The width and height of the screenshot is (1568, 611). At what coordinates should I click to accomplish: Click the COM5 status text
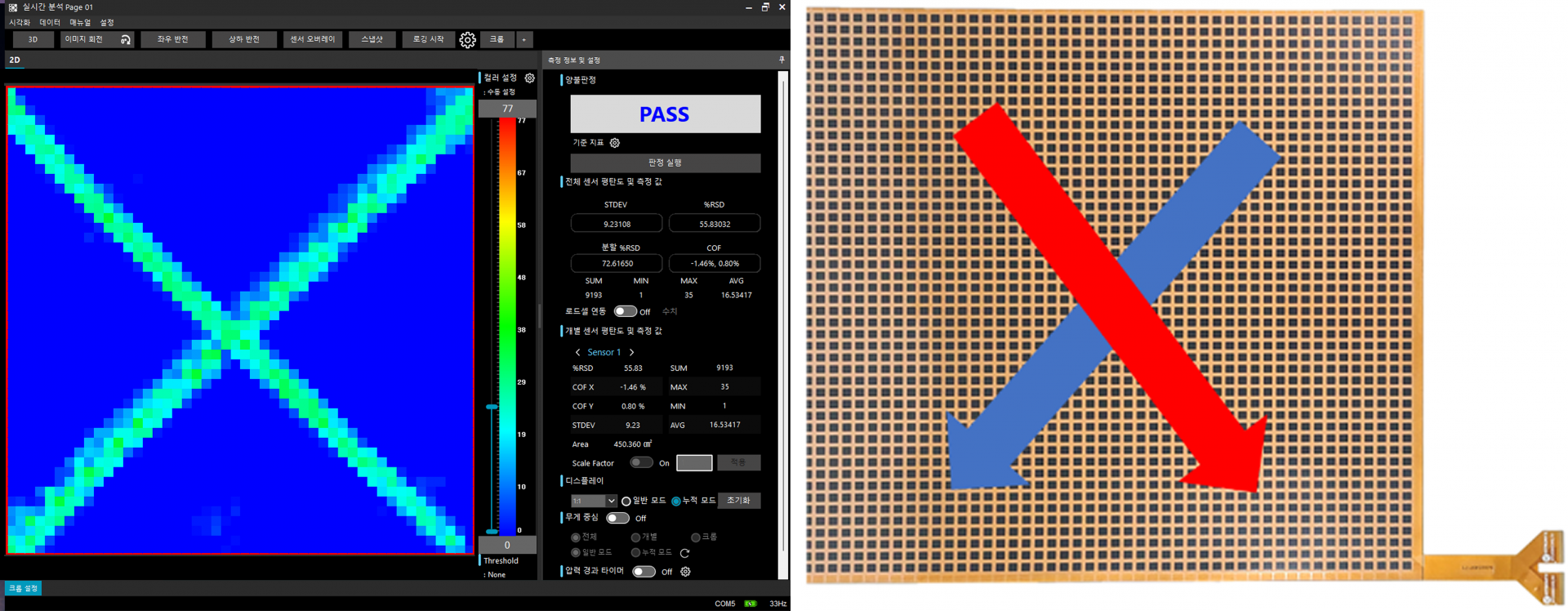[x=725, y=604]
